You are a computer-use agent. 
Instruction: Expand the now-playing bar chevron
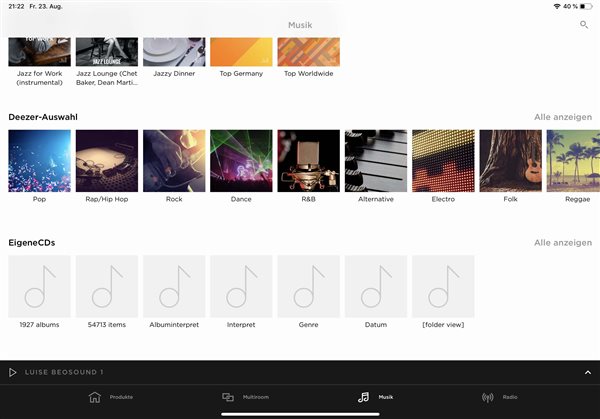pyautogui.click(x=587, y=372)
